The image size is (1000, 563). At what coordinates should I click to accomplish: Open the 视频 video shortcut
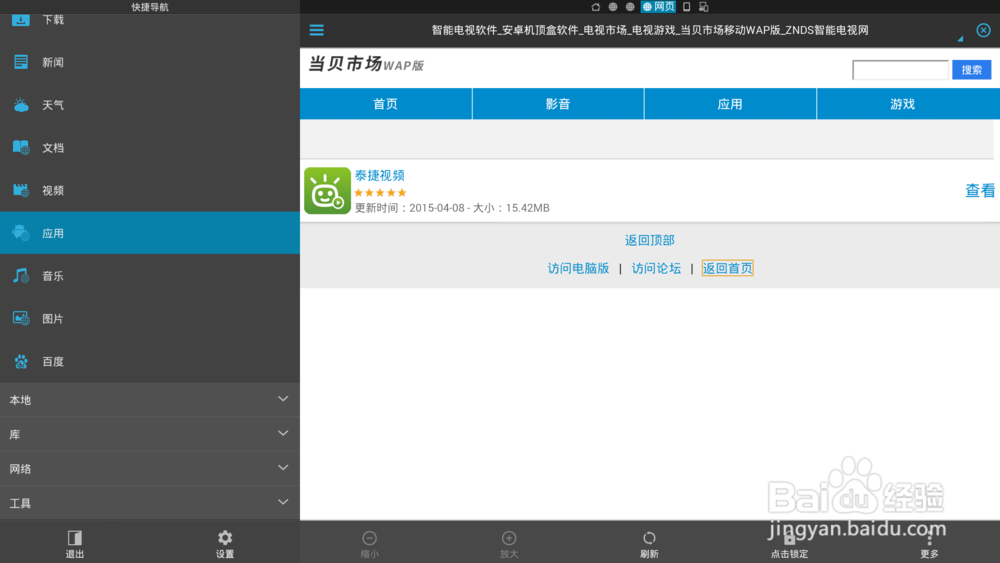click(x=150, y=190)
